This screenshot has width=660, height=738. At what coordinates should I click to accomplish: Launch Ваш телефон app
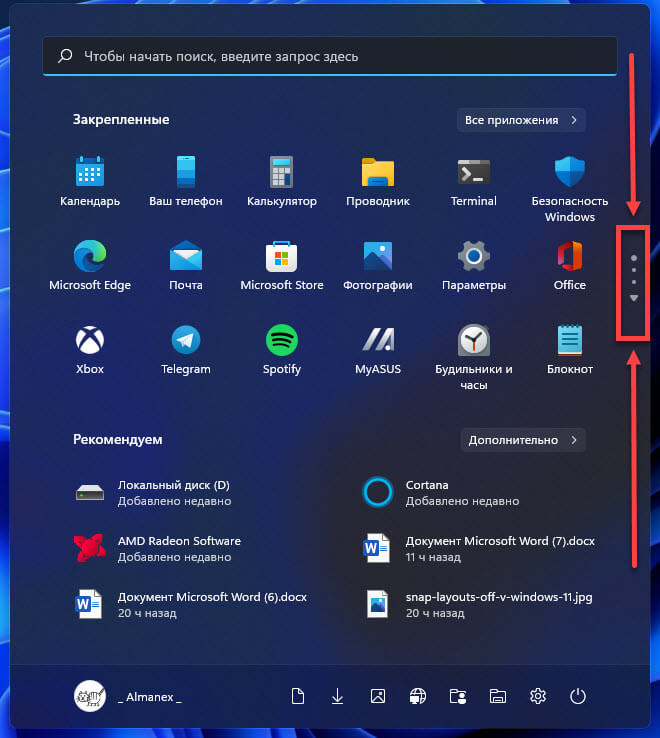pyautogui.click(x=186, y=182)
